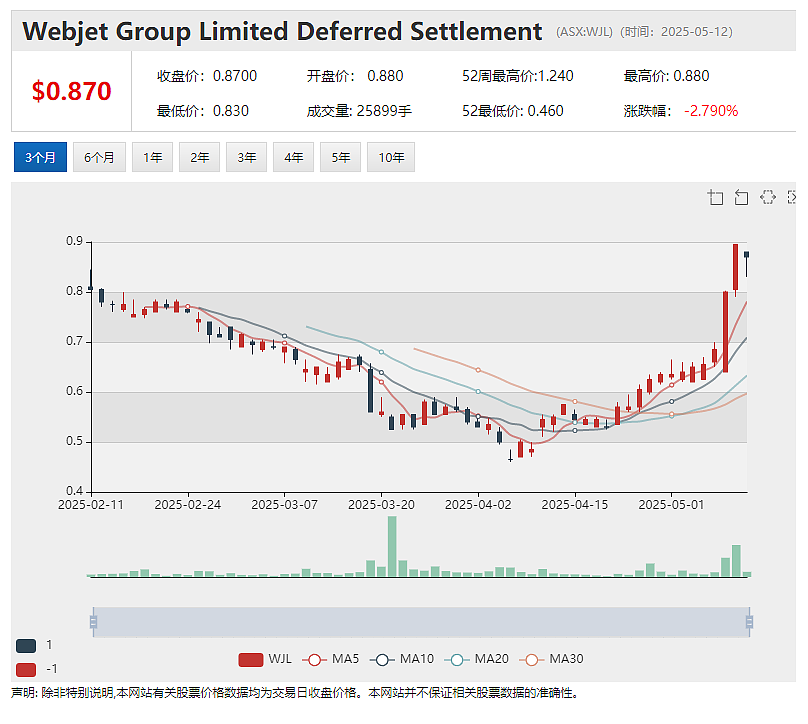Click the tallest volume bar near 2025-03-20

click(x=392, y=546)
